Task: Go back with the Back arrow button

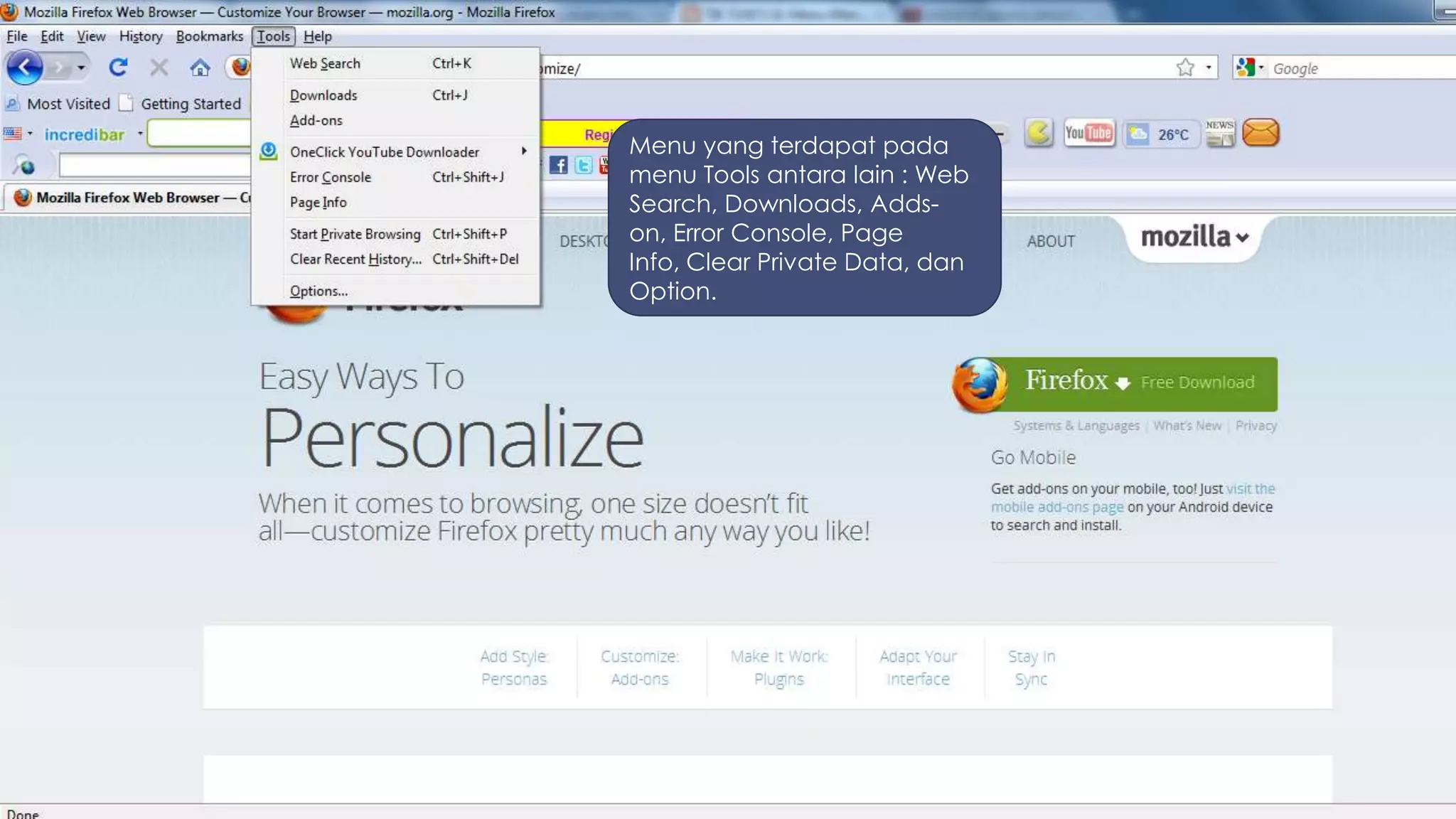Action: tap(24, 68)
